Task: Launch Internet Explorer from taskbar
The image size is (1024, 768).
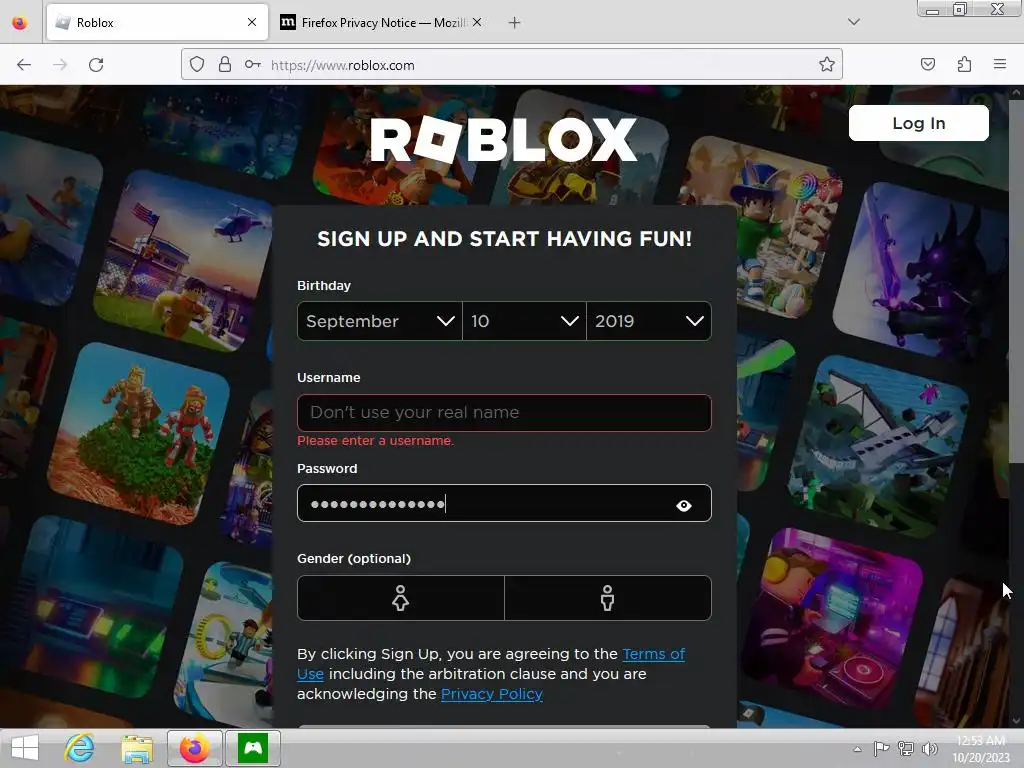Action: pyautogui.click(x=80, y=748)
